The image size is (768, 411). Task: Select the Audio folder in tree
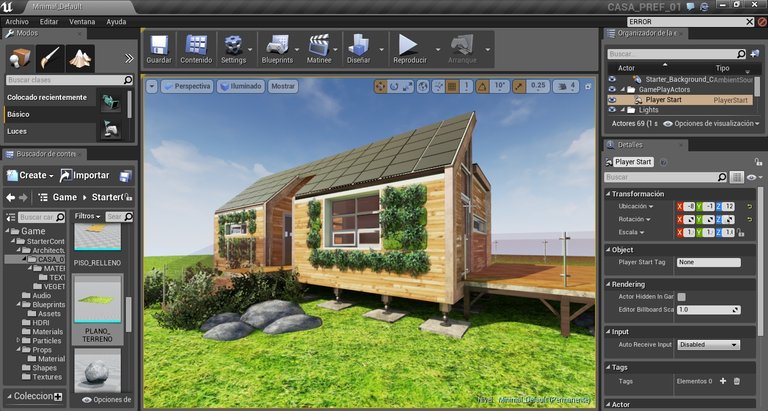pyautogui.click(x=41, y=295)
